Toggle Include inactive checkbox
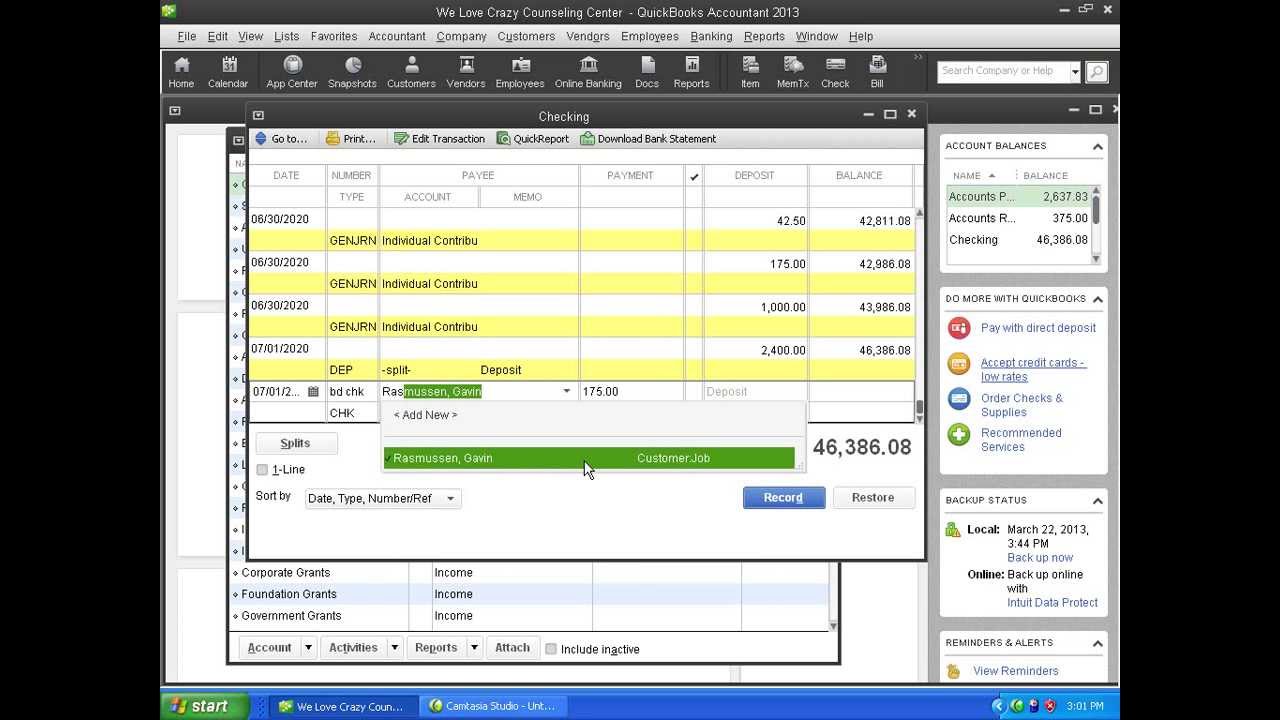Viewport: 1280px width, 720px height. click(x=551, y=649)
